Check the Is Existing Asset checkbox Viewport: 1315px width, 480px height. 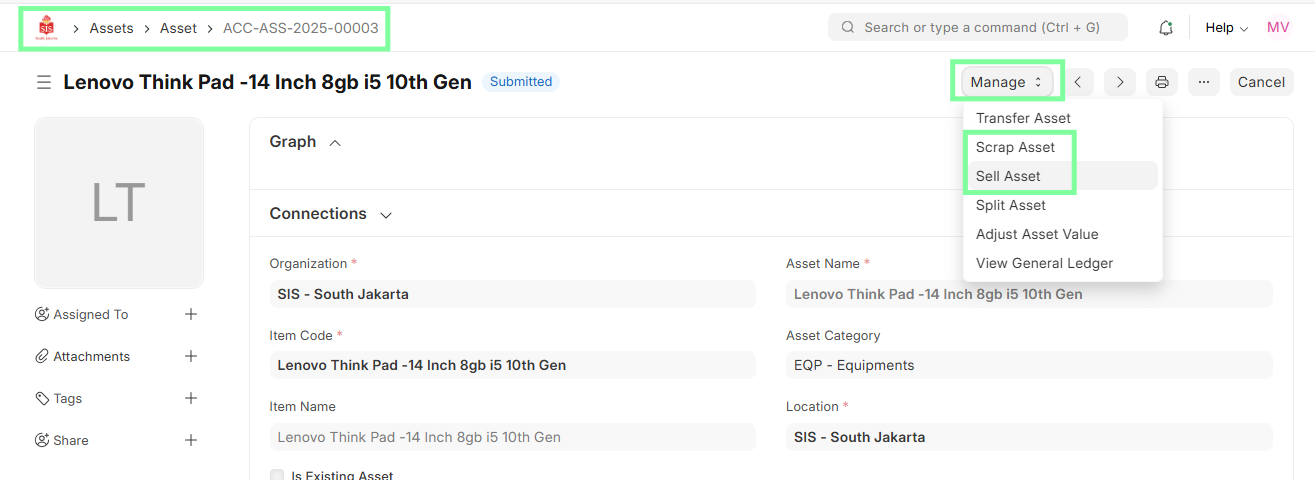(277, 475)
